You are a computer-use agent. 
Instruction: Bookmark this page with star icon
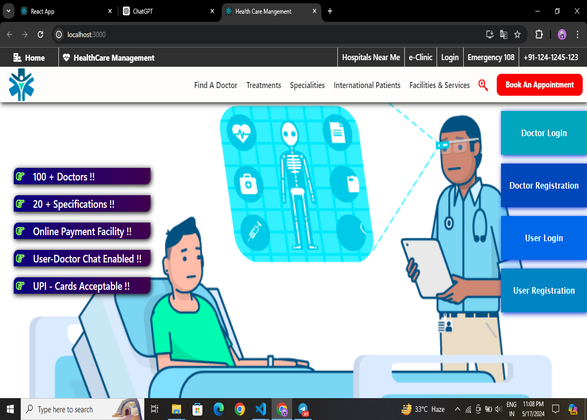tap(517, 34)
